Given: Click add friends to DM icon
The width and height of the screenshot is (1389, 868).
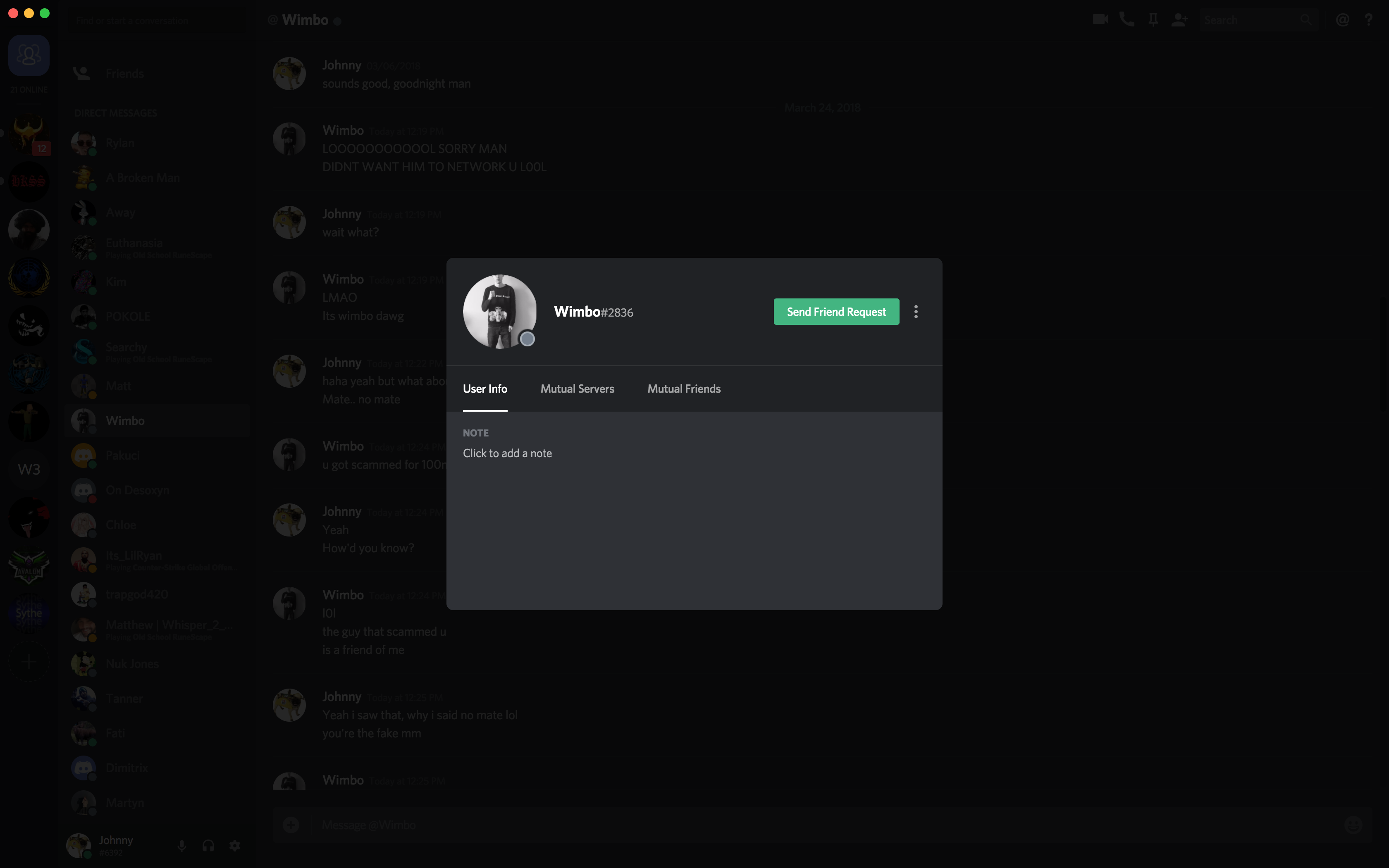Looking at the screenshot, I should click(x=1179, y=19).
